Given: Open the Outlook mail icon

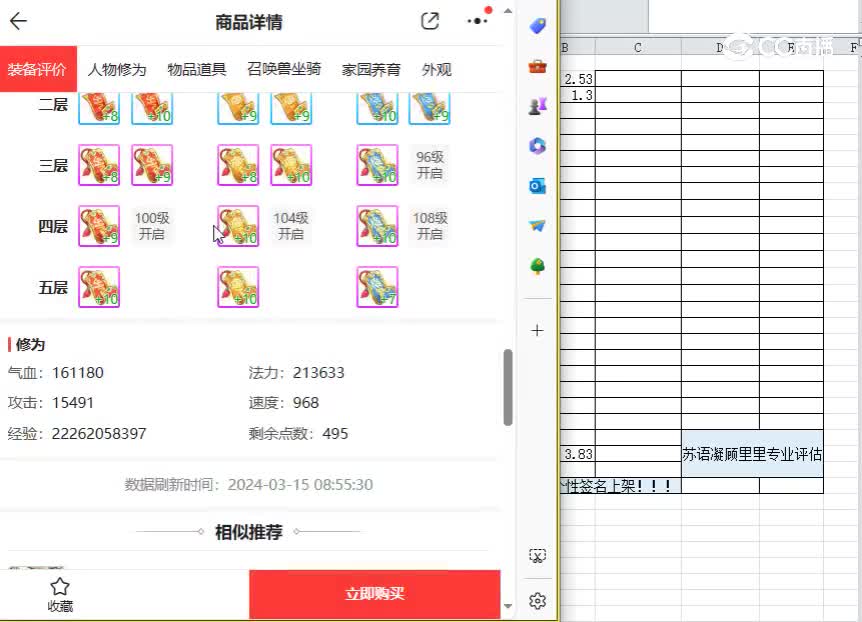Looking at the screenshot, I should click(537, 185).
